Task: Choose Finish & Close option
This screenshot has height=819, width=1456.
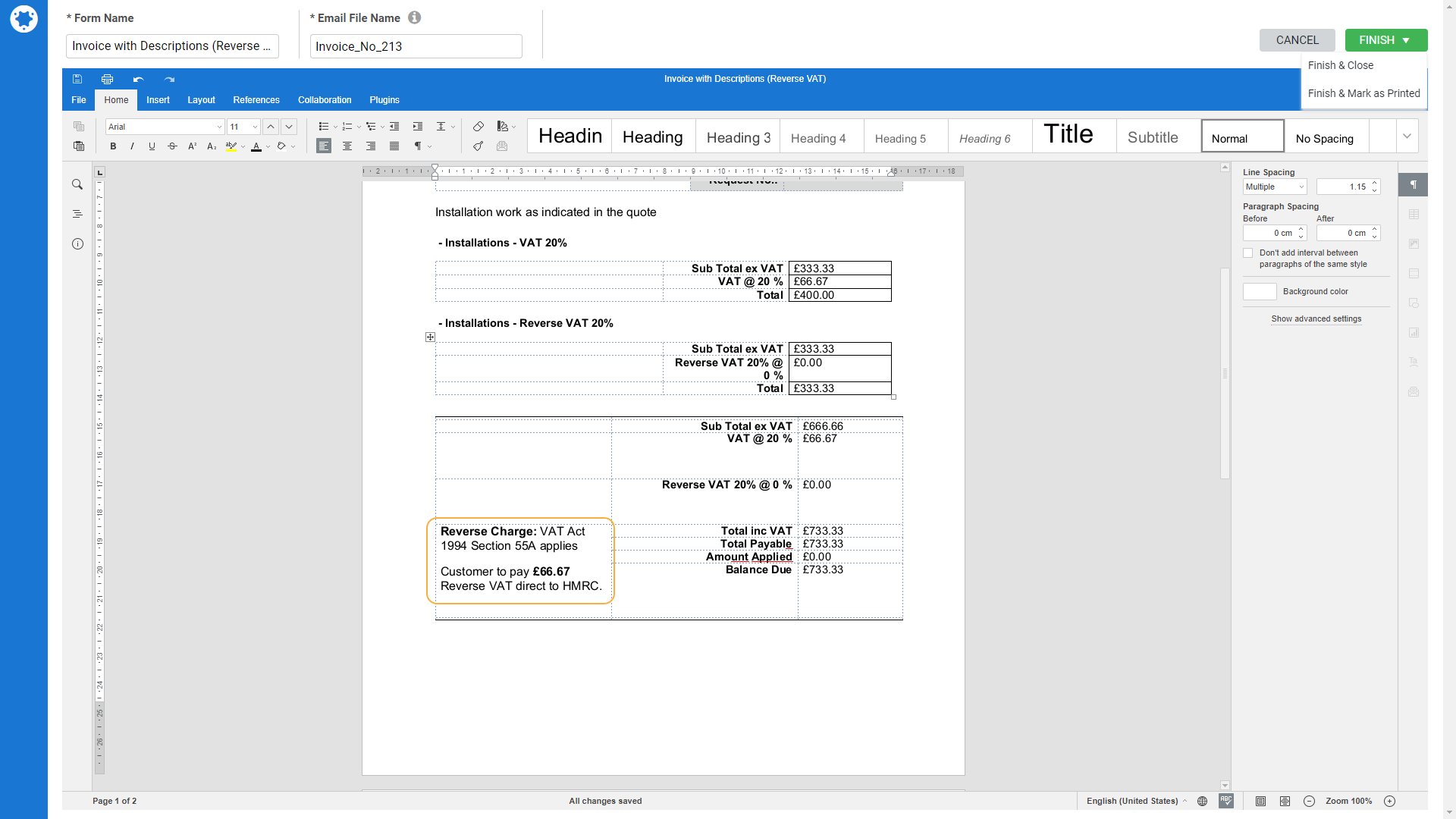Action: click(1340, 65)
